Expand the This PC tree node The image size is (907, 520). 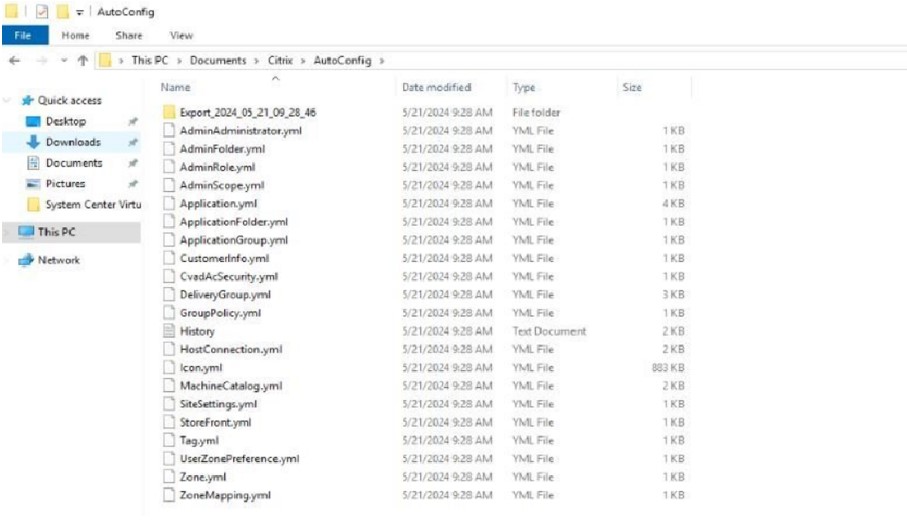[x=9, y=232]
